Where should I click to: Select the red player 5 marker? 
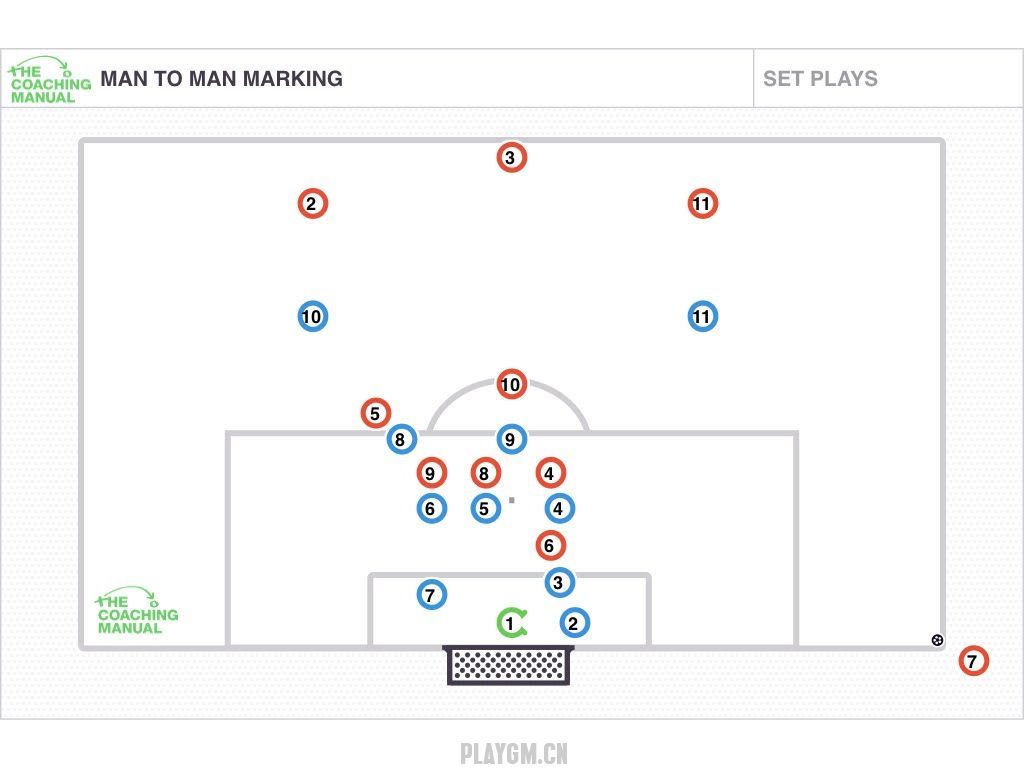point(376,413)
